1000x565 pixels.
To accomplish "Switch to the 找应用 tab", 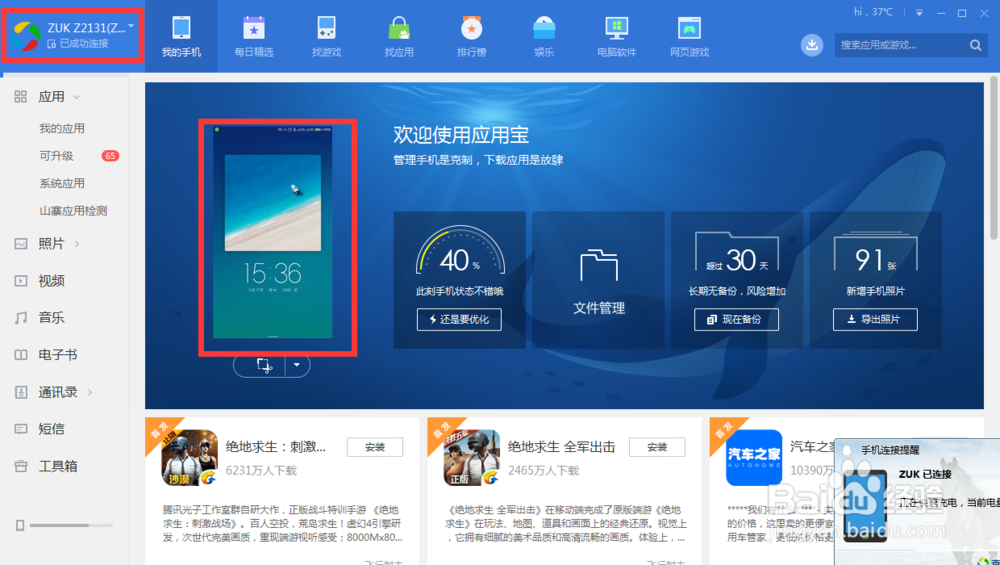I will (399, 36).
